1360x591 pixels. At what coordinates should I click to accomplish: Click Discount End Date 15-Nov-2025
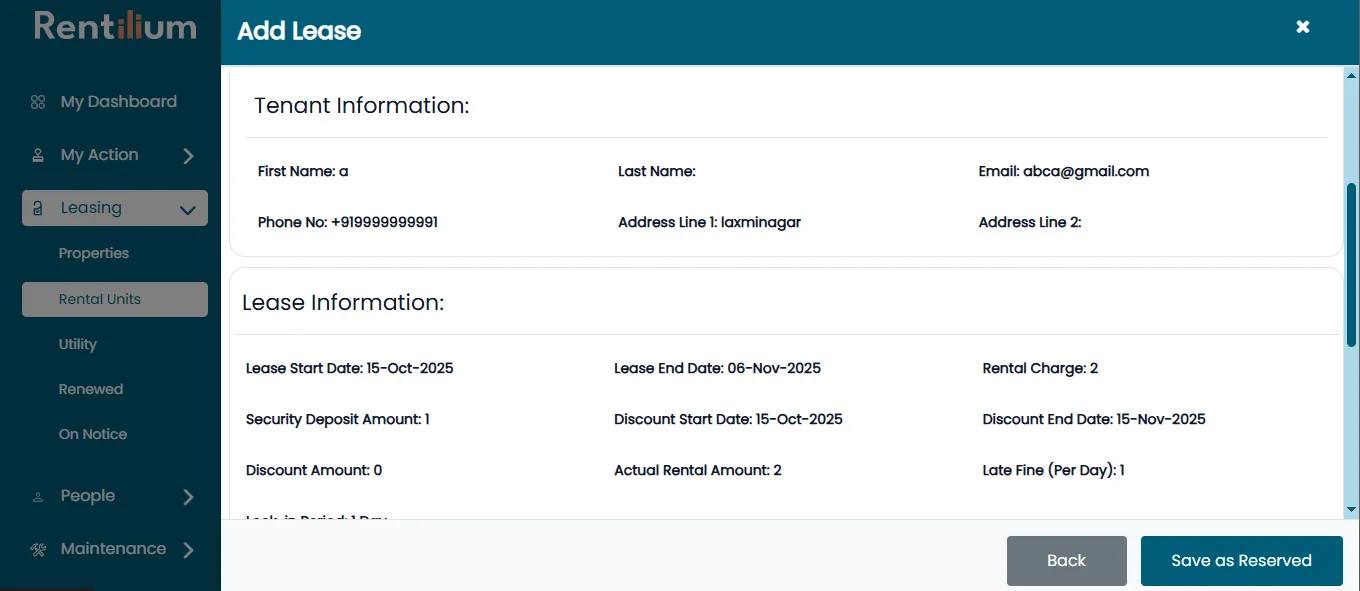pos(1095,419)
